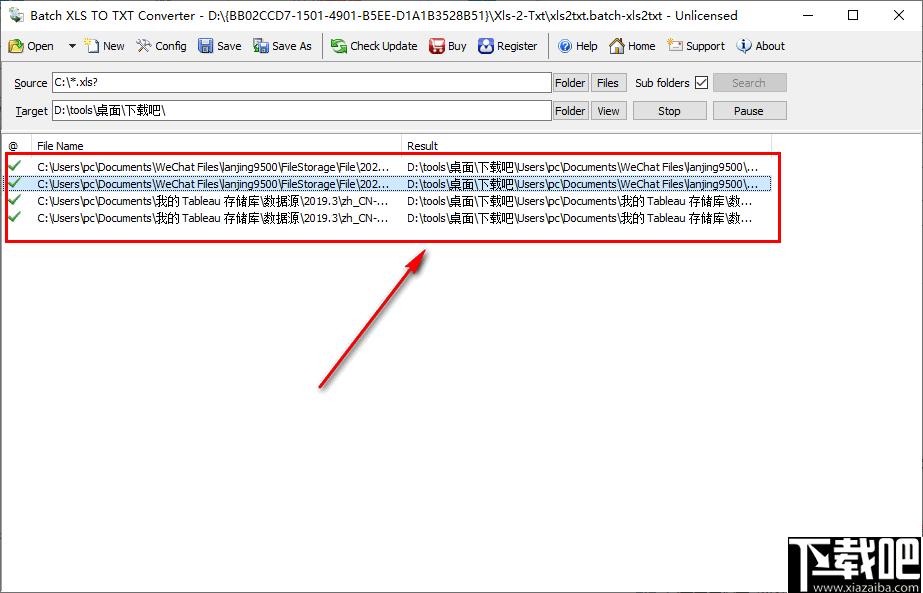The image size is (923, 593).
Task: Click result path of first WeChat row
Action: pos(582,167)
